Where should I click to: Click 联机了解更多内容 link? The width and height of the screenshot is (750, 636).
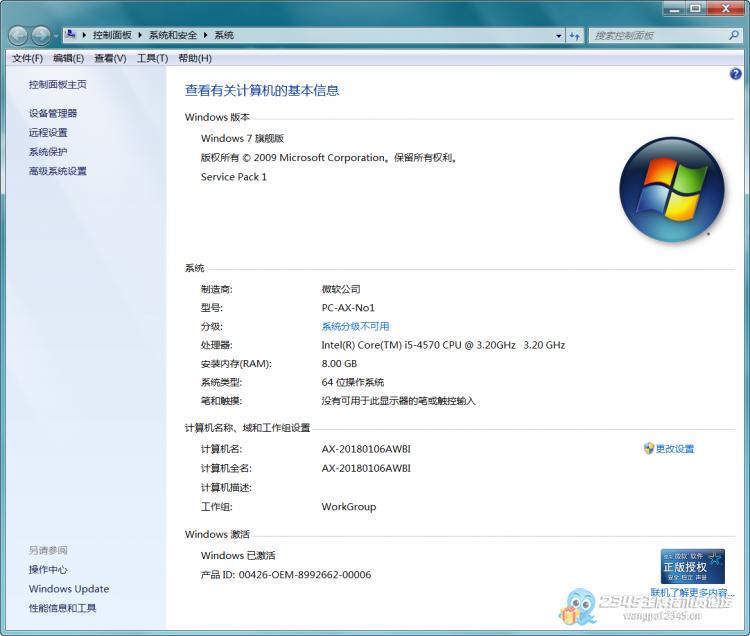point(692,593)
